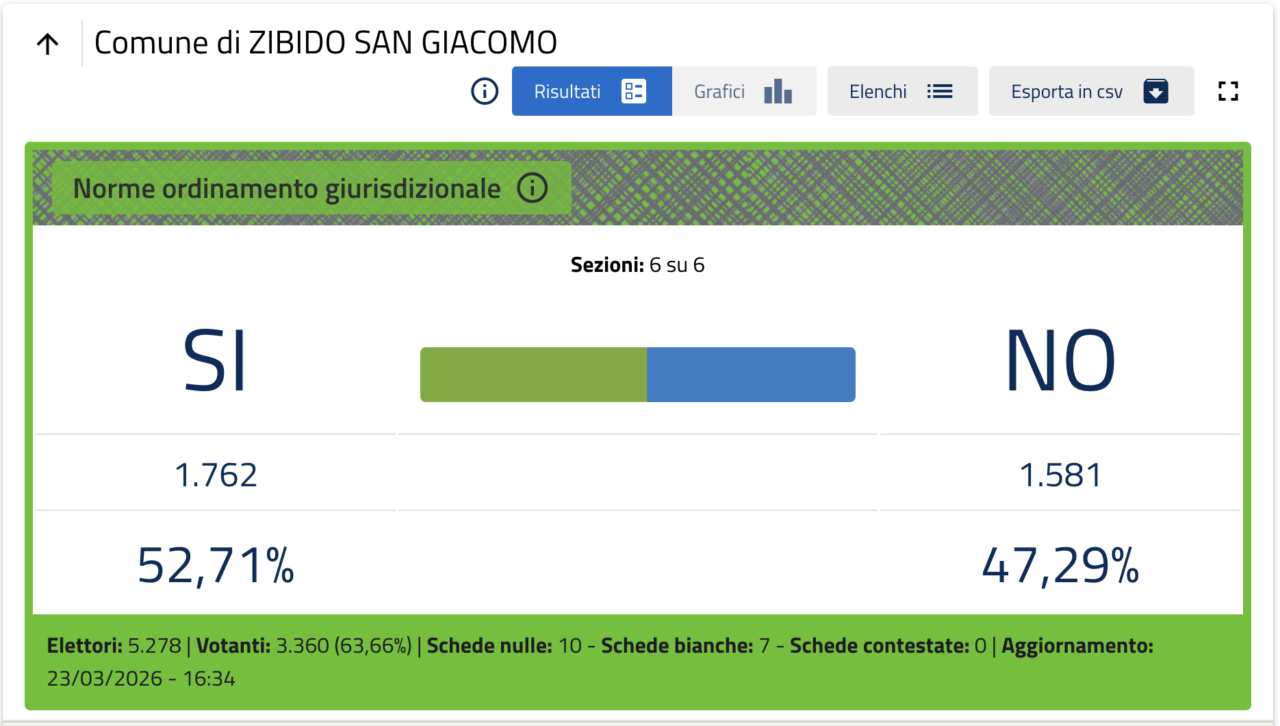Switch to the Grafici view
This screenshot has width=1280, height=726.
click(743, 92)
